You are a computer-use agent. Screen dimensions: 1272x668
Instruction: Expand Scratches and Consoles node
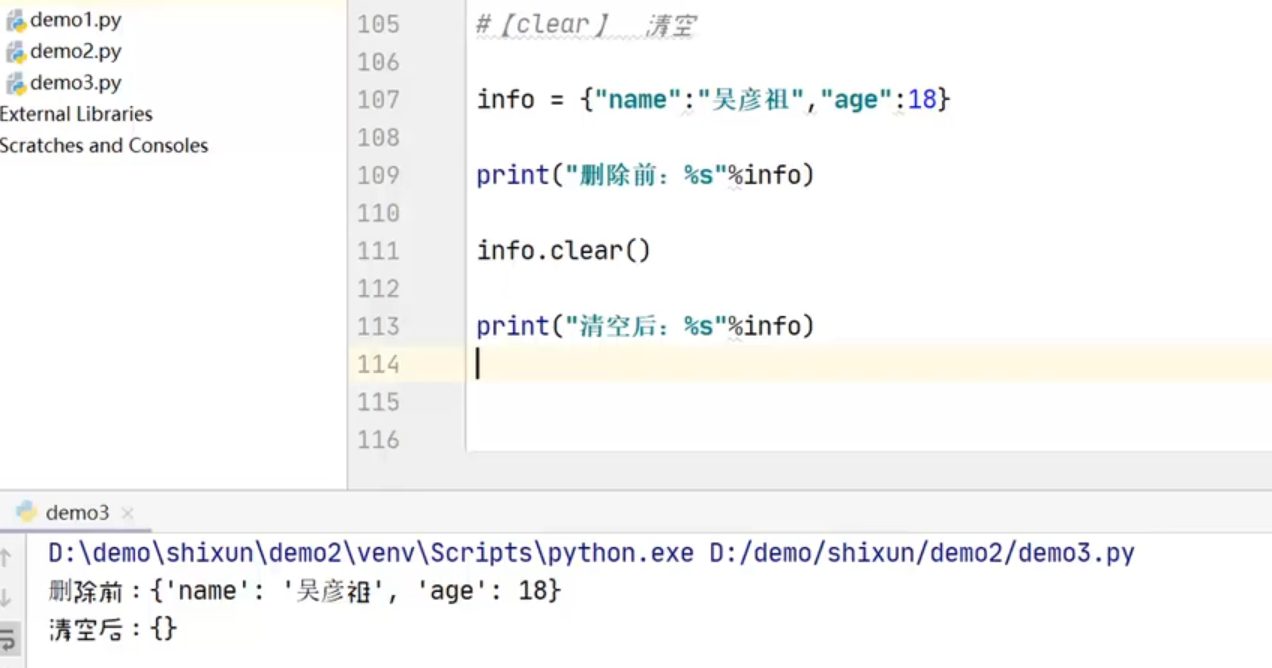(104, 145)
